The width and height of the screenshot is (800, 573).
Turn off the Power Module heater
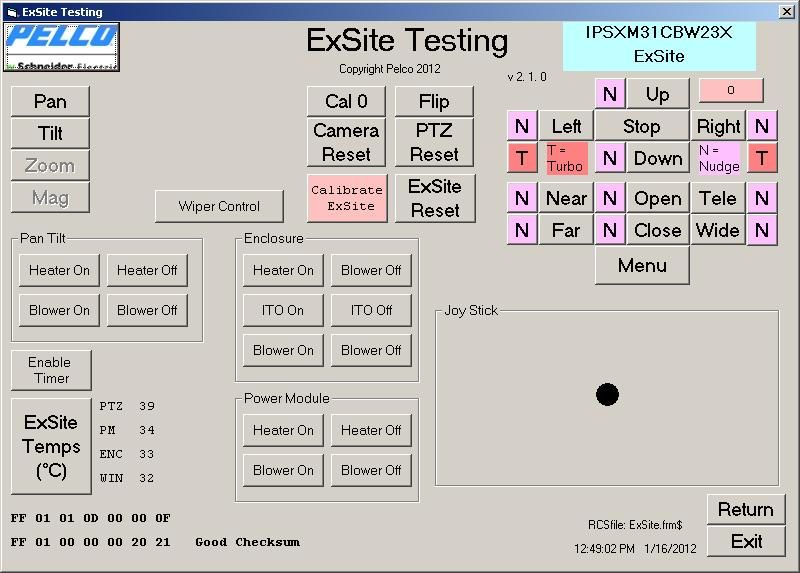pos(371,430)
